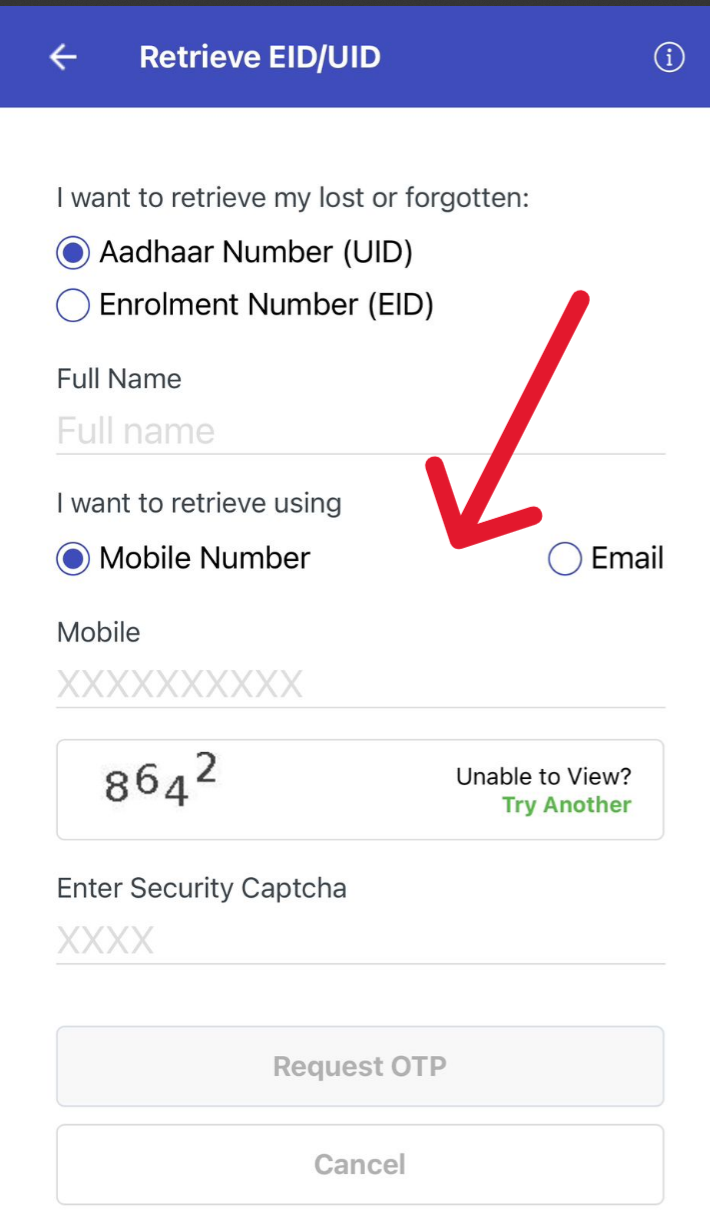Image resolution: width=710 pixels, height=1230 pixels.
Task: Click the Enter Security Captcha label
Action: pyautogui.click(x=201, y=888)
